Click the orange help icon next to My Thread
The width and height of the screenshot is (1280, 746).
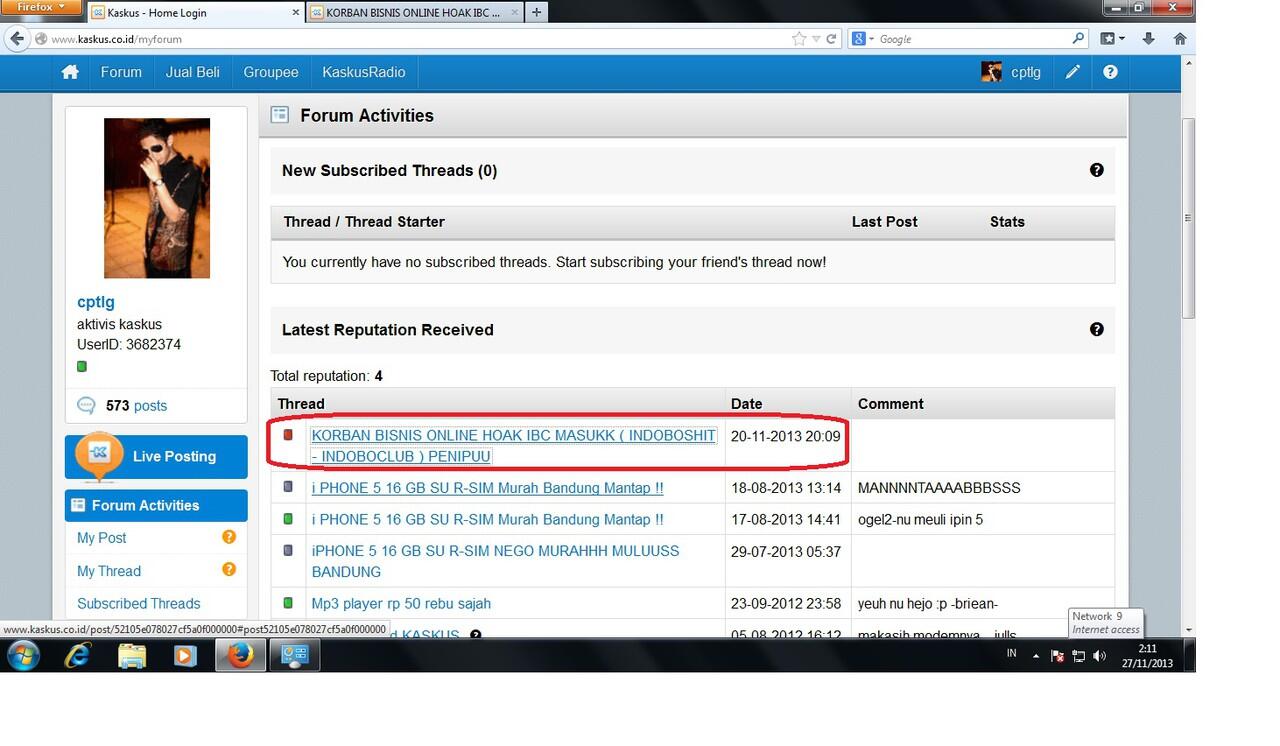229,569
